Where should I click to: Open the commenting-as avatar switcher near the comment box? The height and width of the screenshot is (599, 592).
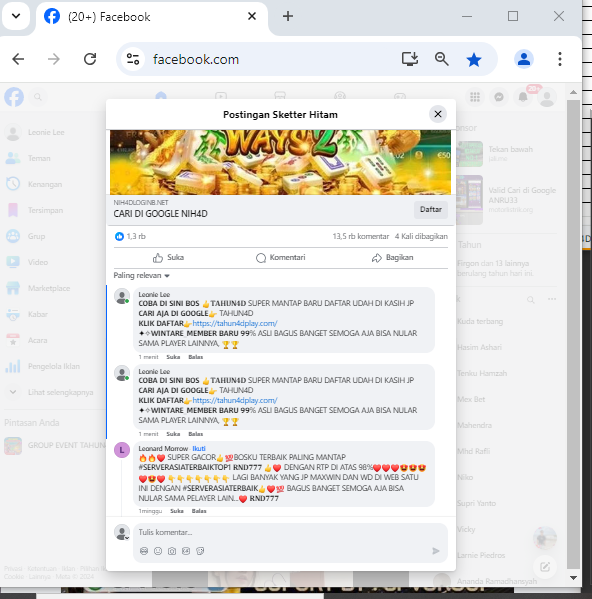122,533
